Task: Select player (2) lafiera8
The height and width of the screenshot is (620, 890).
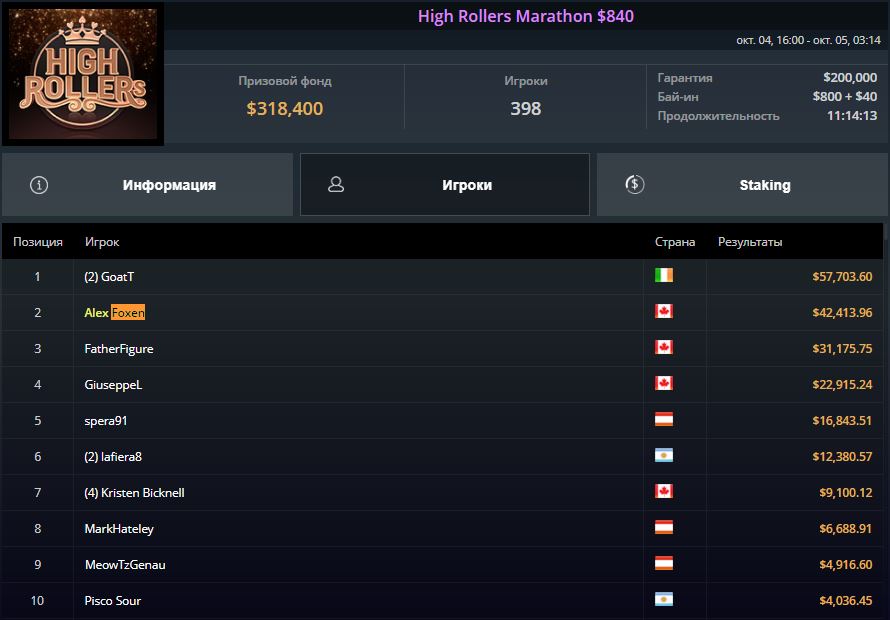Action: click(113, 456)
